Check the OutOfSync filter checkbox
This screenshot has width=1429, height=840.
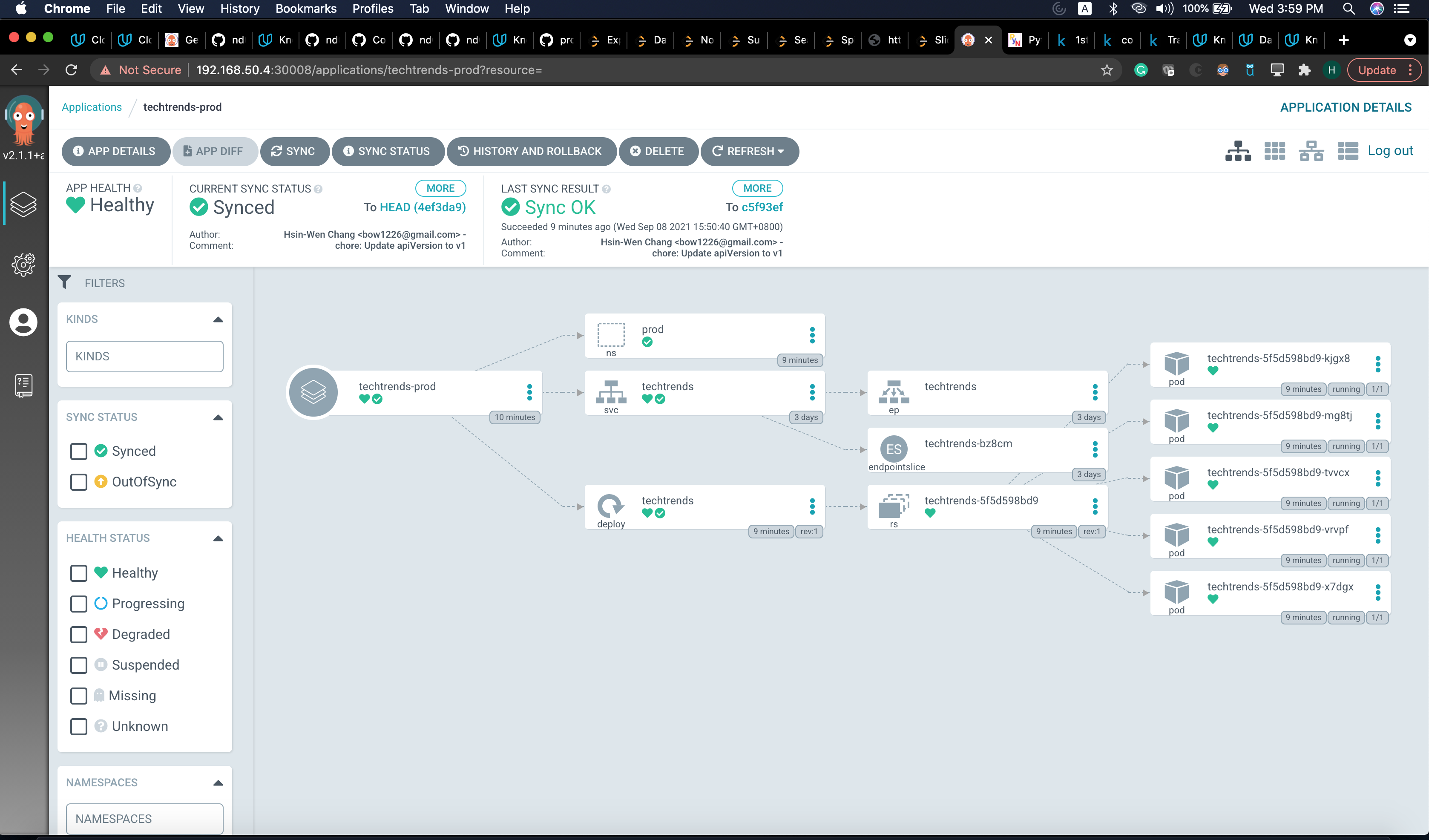(79, 481)
